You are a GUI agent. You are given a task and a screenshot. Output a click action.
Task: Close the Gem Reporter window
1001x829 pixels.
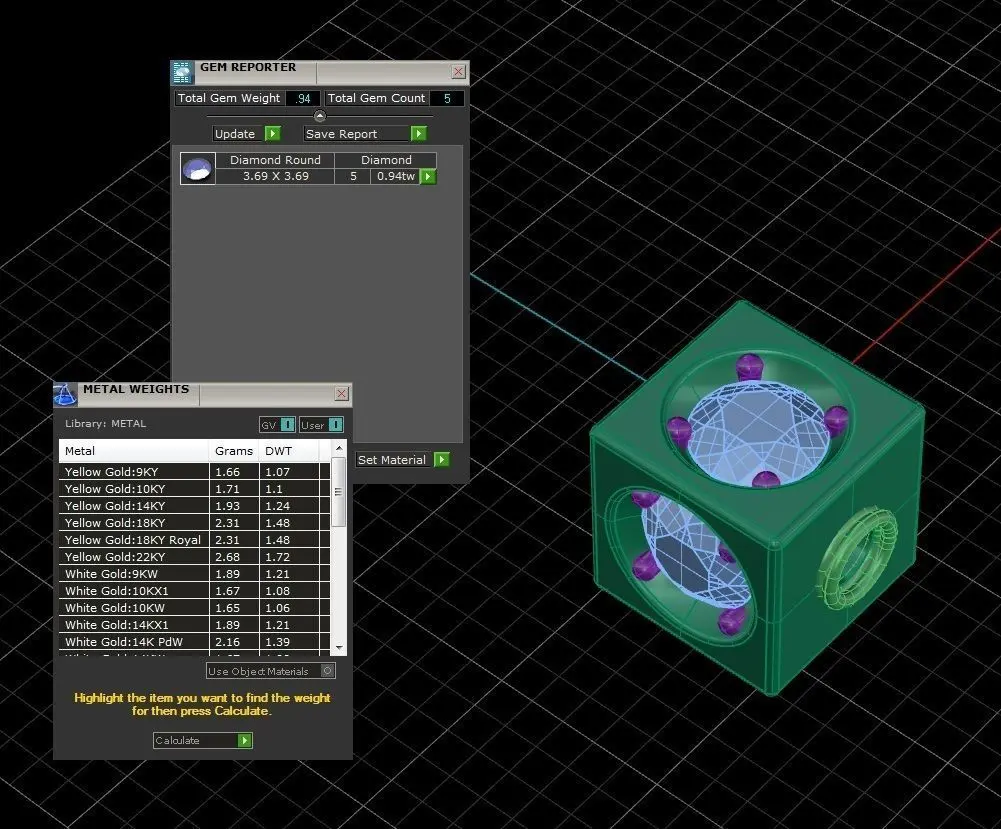458,71
